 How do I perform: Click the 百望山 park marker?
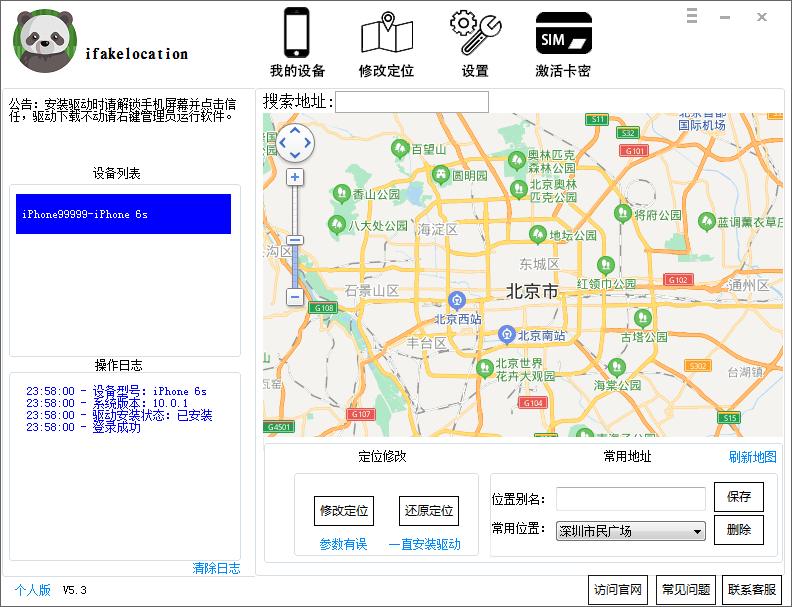point(400,148)
